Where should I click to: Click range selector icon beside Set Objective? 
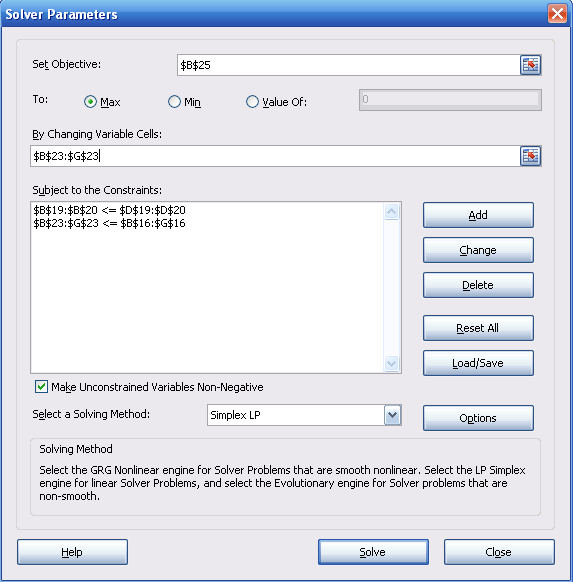click(x=530, y=65)
